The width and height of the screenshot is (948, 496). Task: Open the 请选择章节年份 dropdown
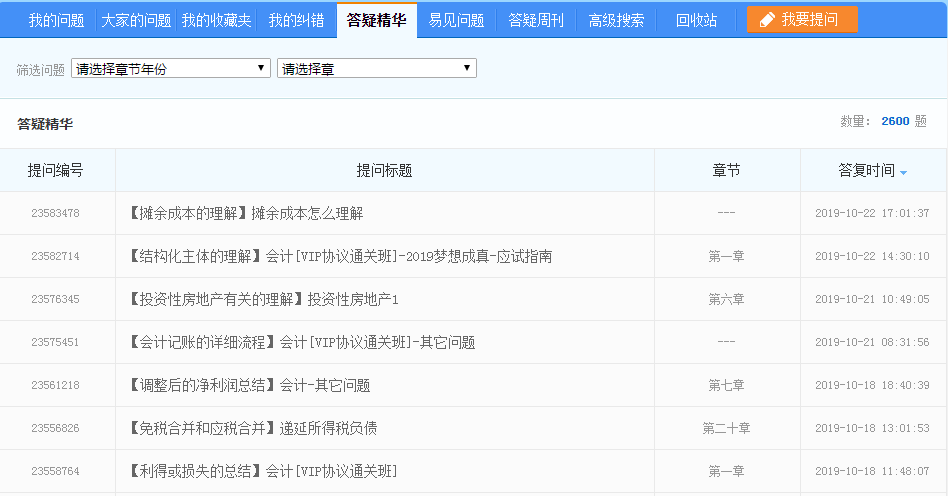(170, 68)
